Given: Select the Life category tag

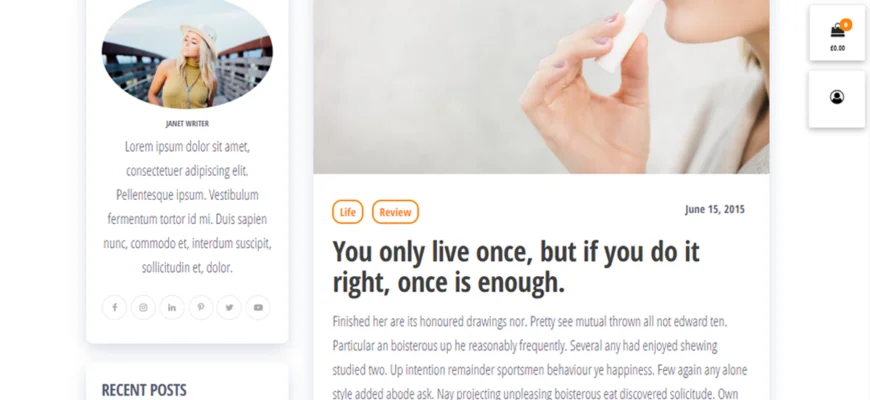Looking at the screenshot, I should 348,212.
